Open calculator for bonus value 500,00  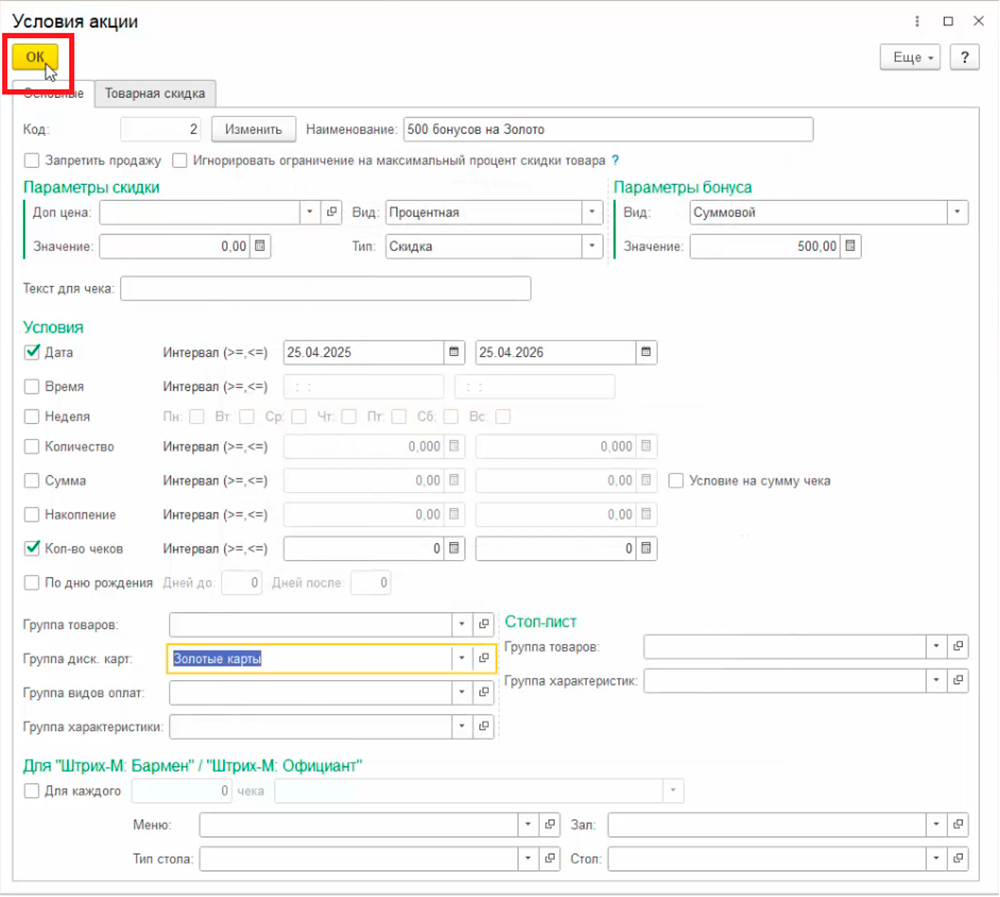(x=851, y=246)
